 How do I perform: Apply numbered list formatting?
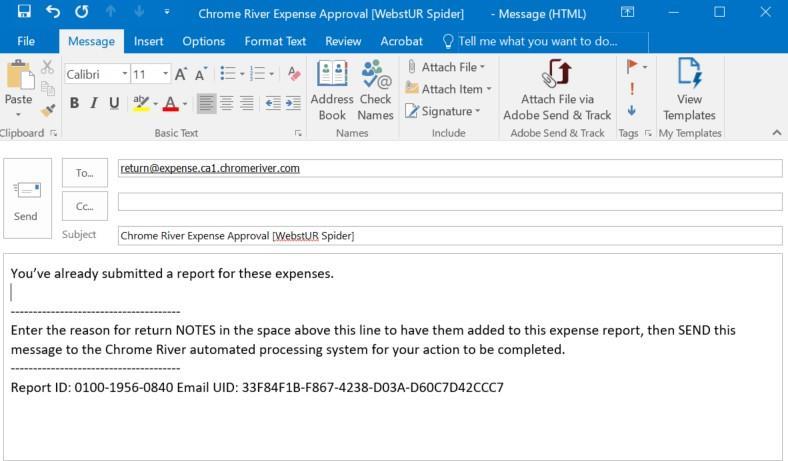[257, 74]
